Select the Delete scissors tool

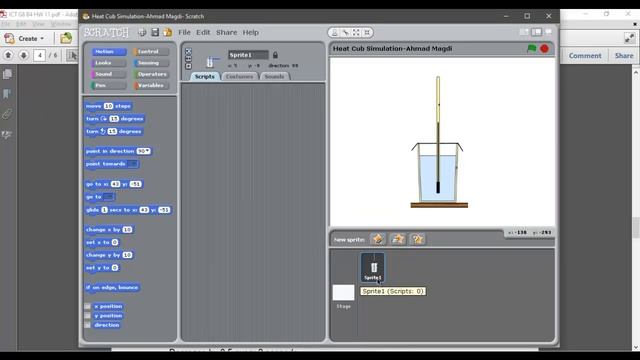coord(346,32)
